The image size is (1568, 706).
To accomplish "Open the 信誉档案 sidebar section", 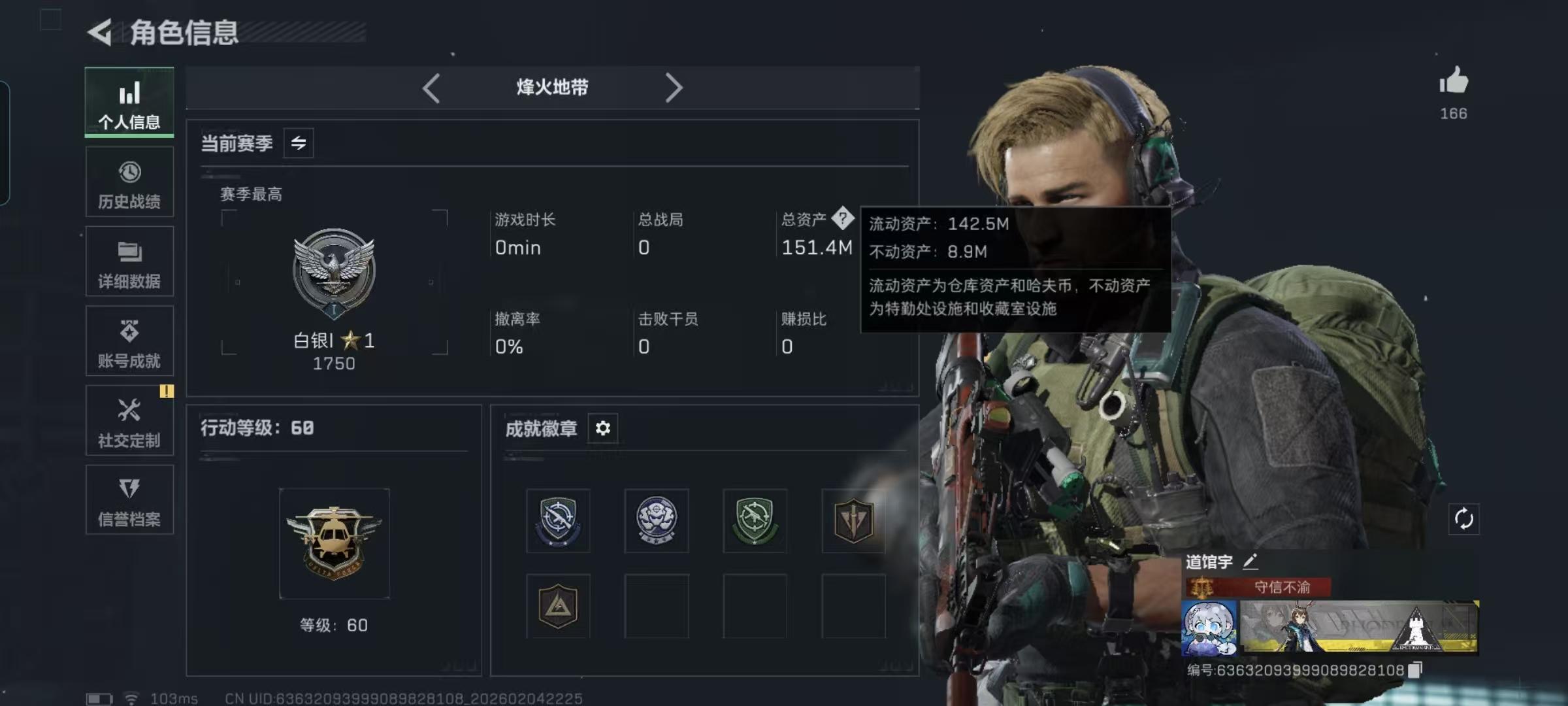I will pyautogui.click(x=129, y=500).
